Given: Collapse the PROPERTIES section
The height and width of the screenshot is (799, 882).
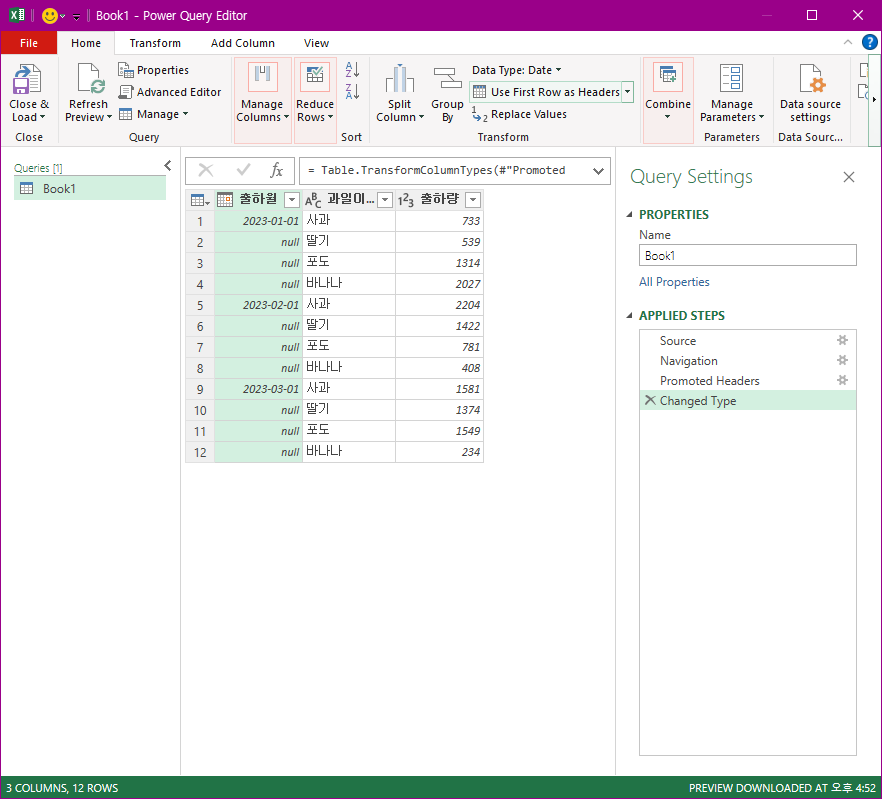Looking at the screenshot, I should tap(629, 214).
